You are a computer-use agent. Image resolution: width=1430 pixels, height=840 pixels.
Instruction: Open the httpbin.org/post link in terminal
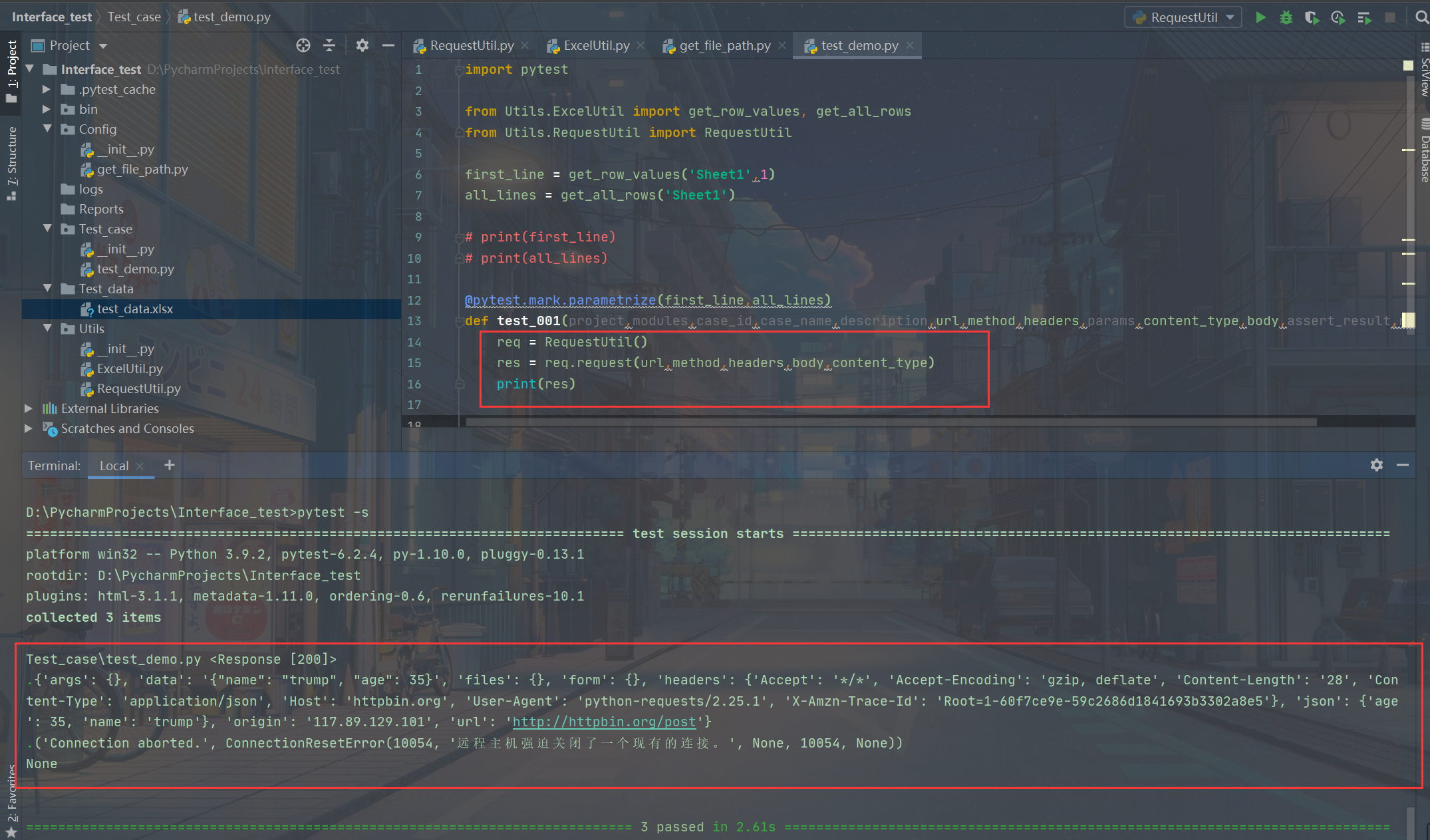coord(603,722)
